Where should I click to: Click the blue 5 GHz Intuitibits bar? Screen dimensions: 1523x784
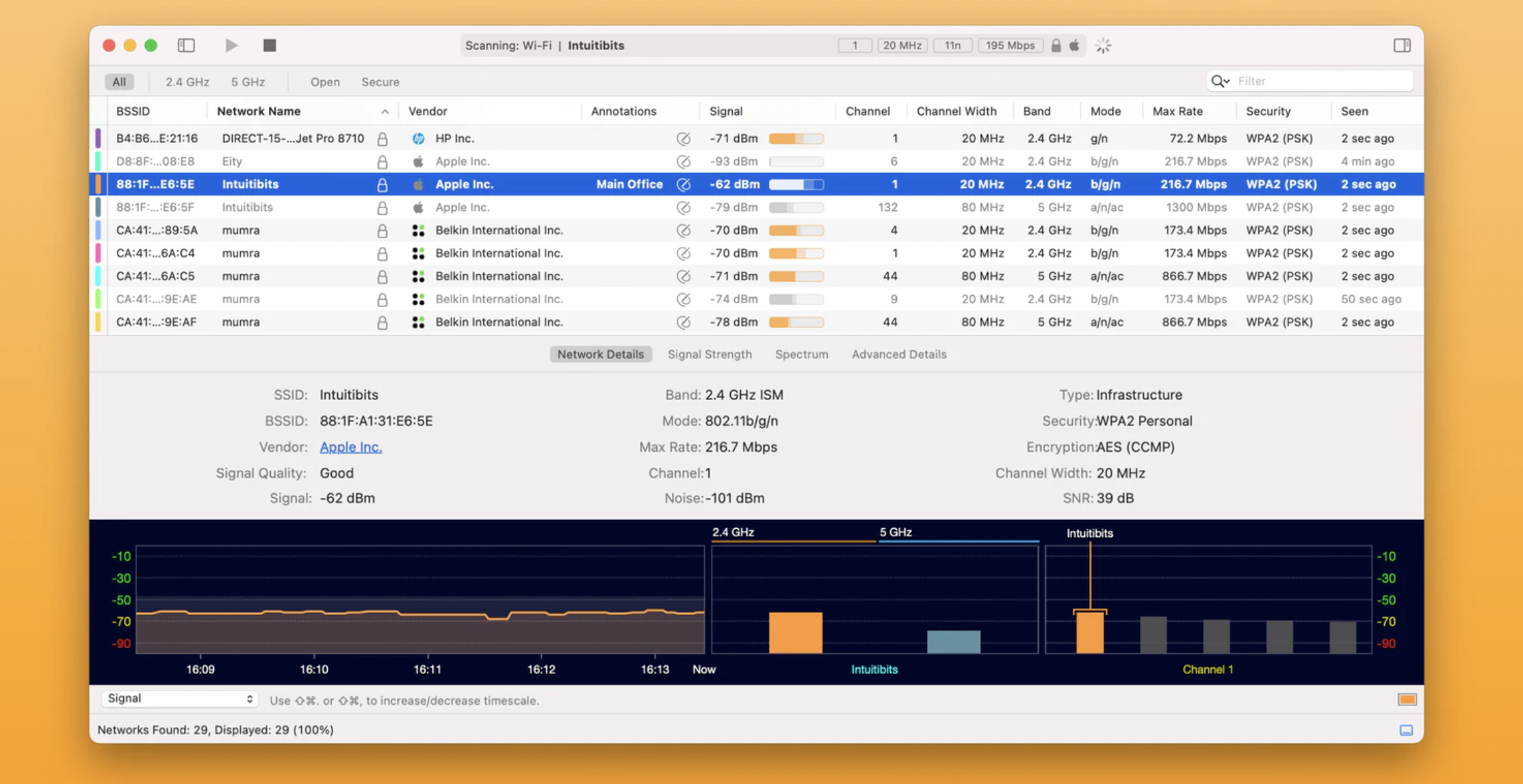[954, 642]
